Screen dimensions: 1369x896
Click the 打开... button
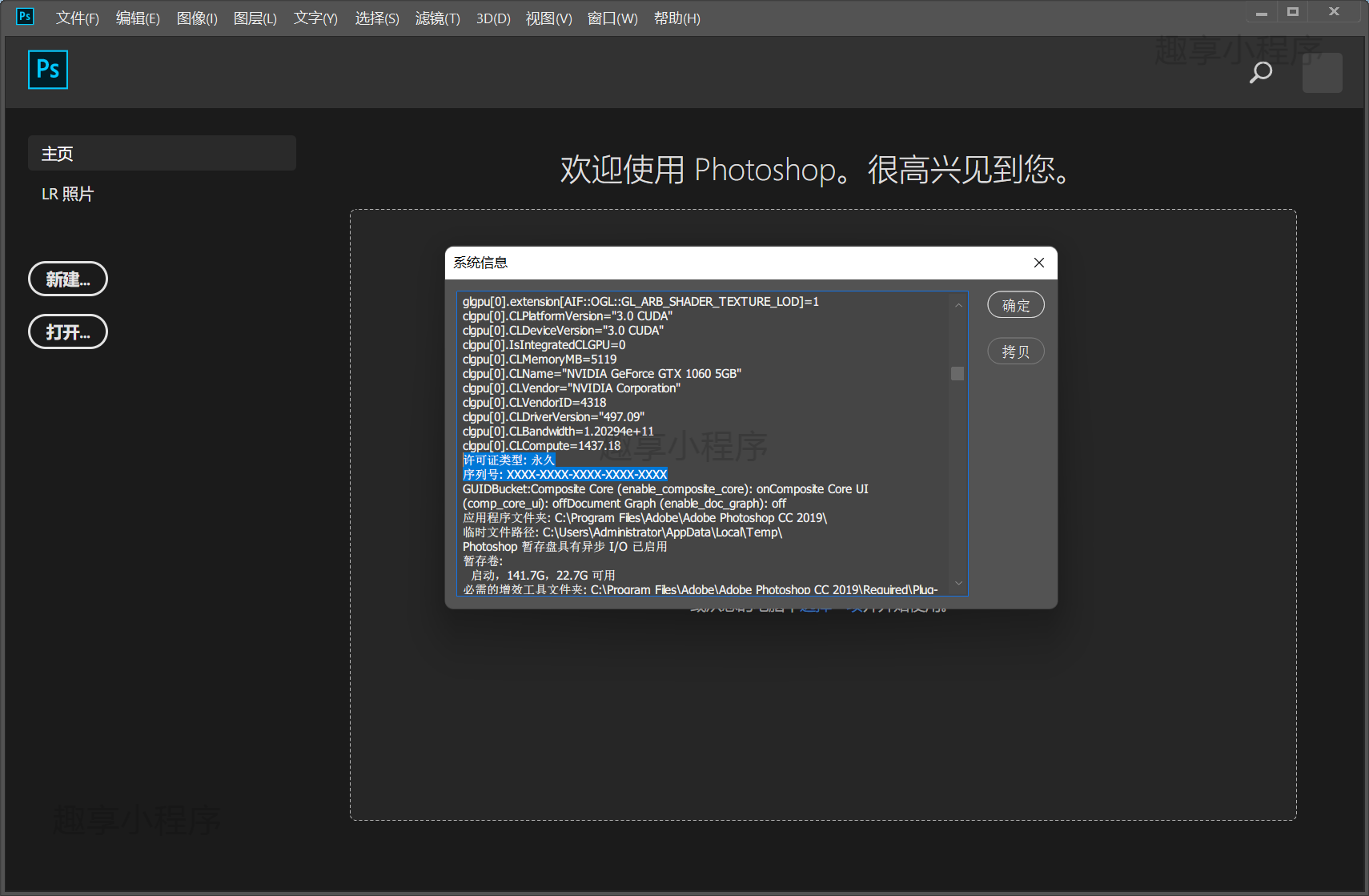68,331
